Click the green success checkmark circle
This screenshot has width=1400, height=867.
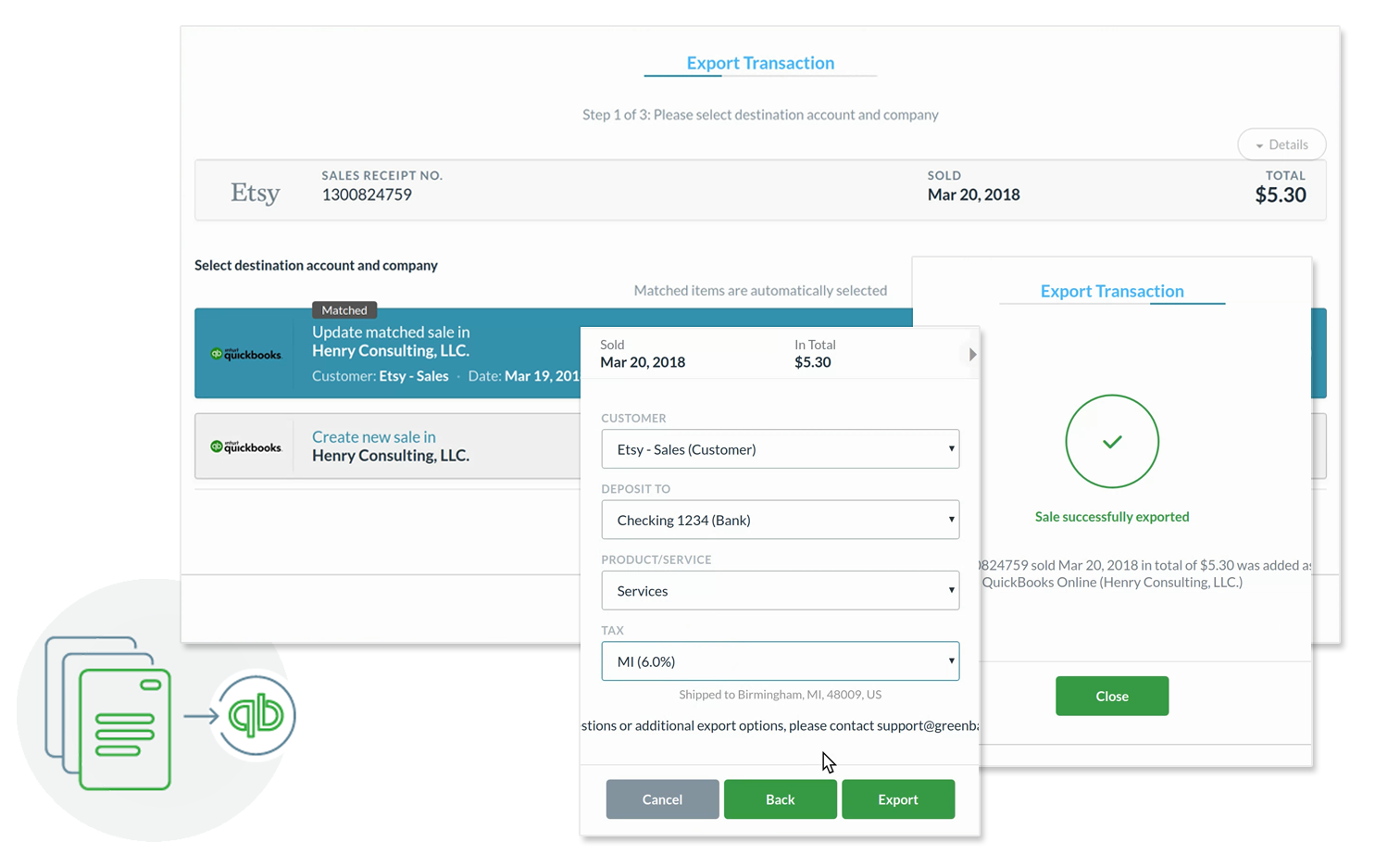coord(1111,442)
